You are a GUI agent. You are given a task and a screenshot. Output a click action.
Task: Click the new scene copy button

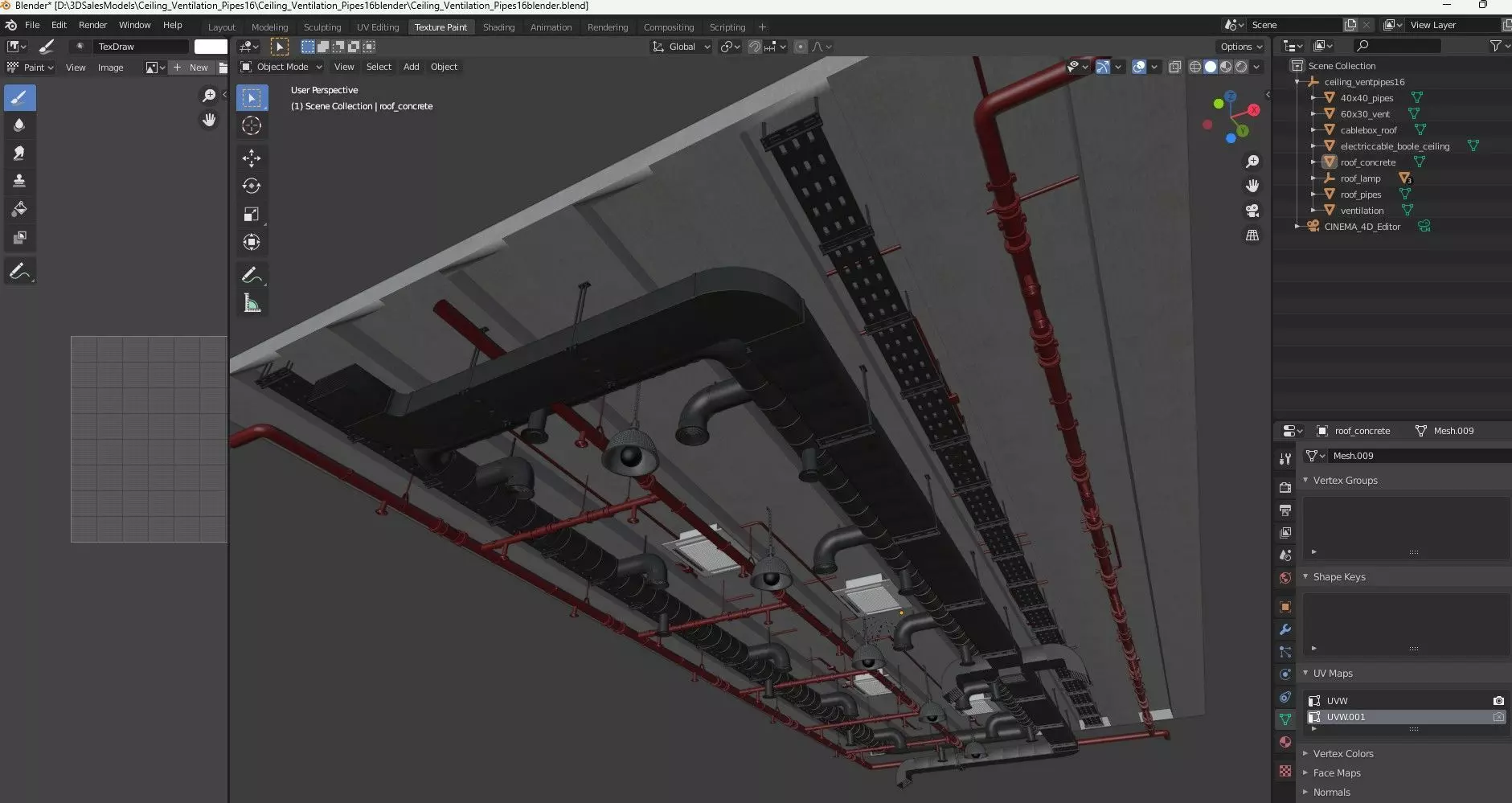pyautogui.click(x=1350, y=25)
